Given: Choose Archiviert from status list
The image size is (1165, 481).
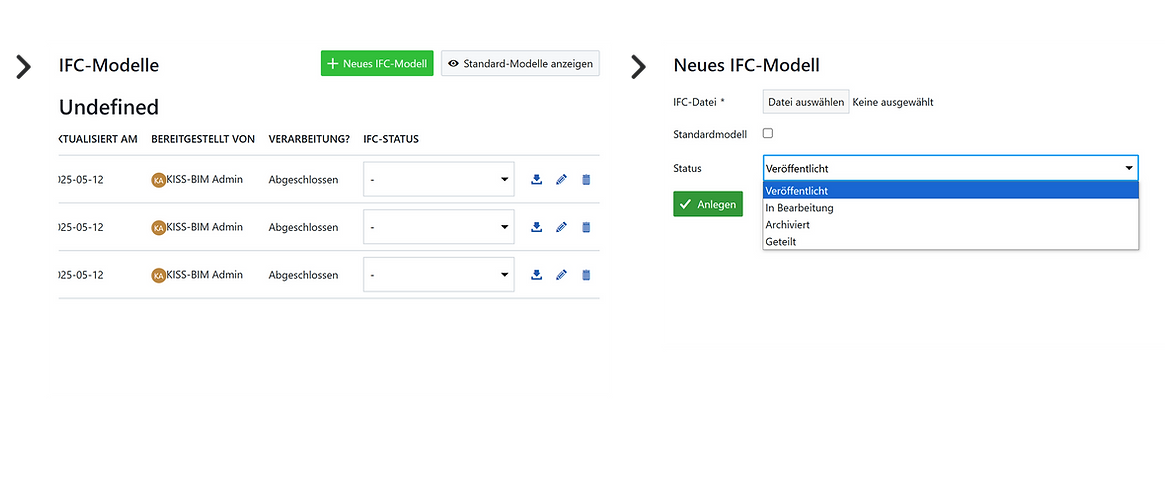Looking at the screenshot, I should click(x=950, y=225).
